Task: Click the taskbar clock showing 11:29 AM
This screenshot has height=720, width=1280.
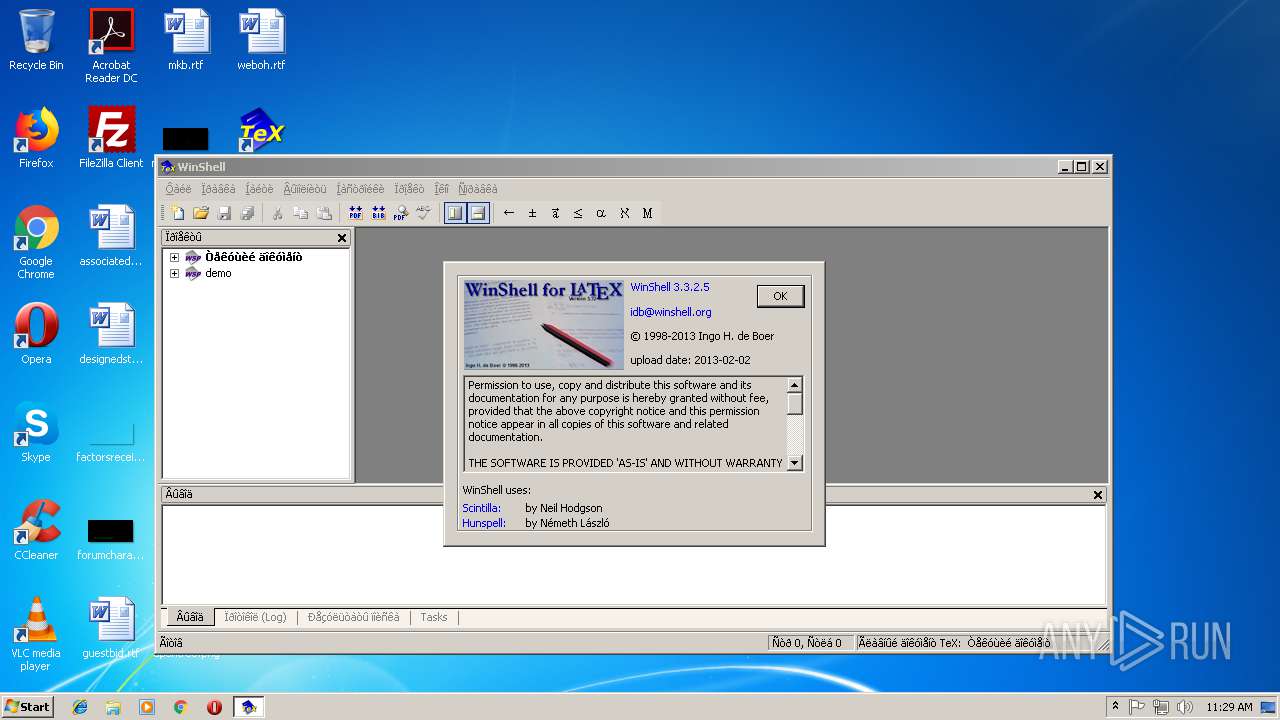Action: pos(1229,707)
